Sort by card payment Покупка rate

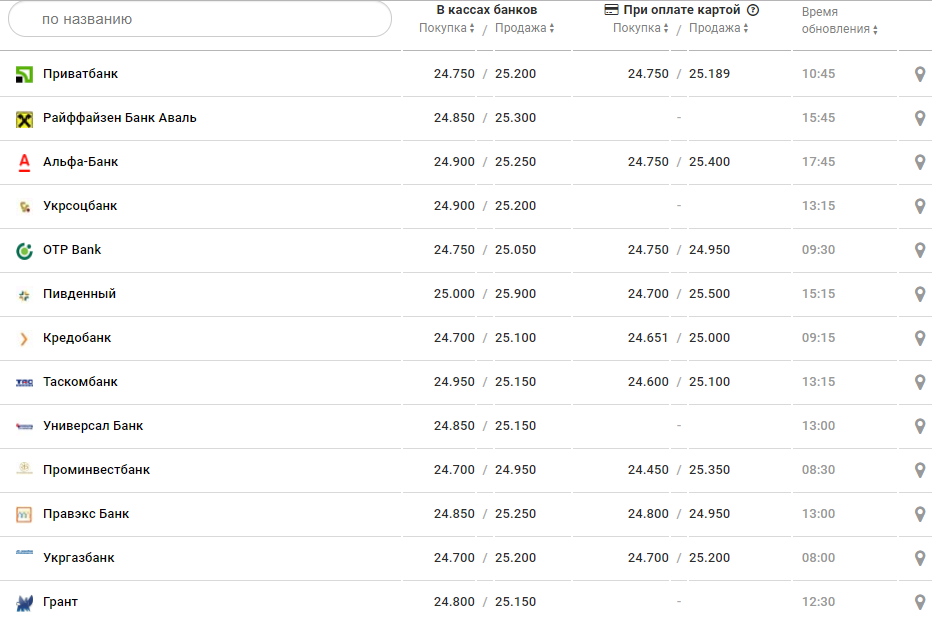tap(642, 28)
